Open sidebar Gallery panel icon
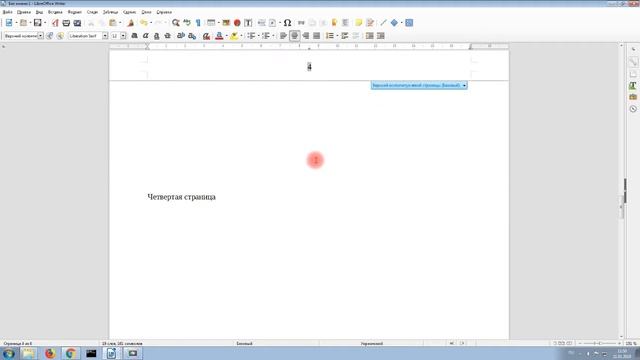Viewport: 640px width, 360px height. (x=633, y=97)
